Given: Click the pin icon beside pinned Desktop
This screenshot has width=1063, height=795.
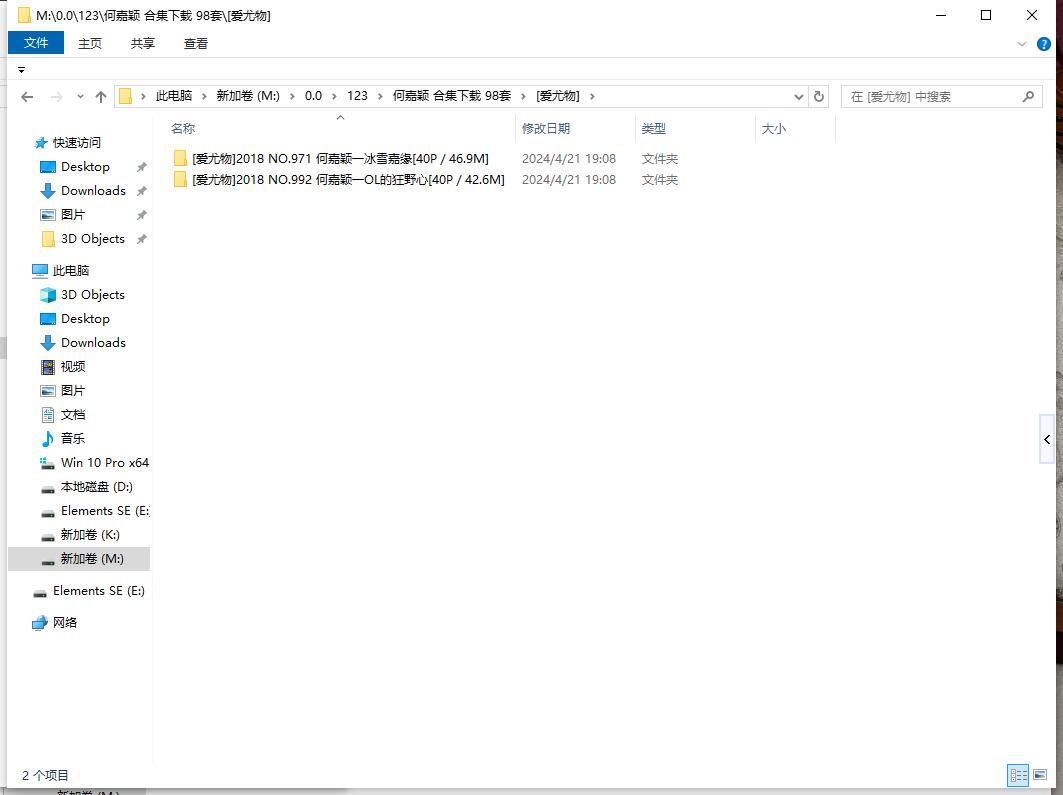Looking at the screenshot, I should 141,167.
